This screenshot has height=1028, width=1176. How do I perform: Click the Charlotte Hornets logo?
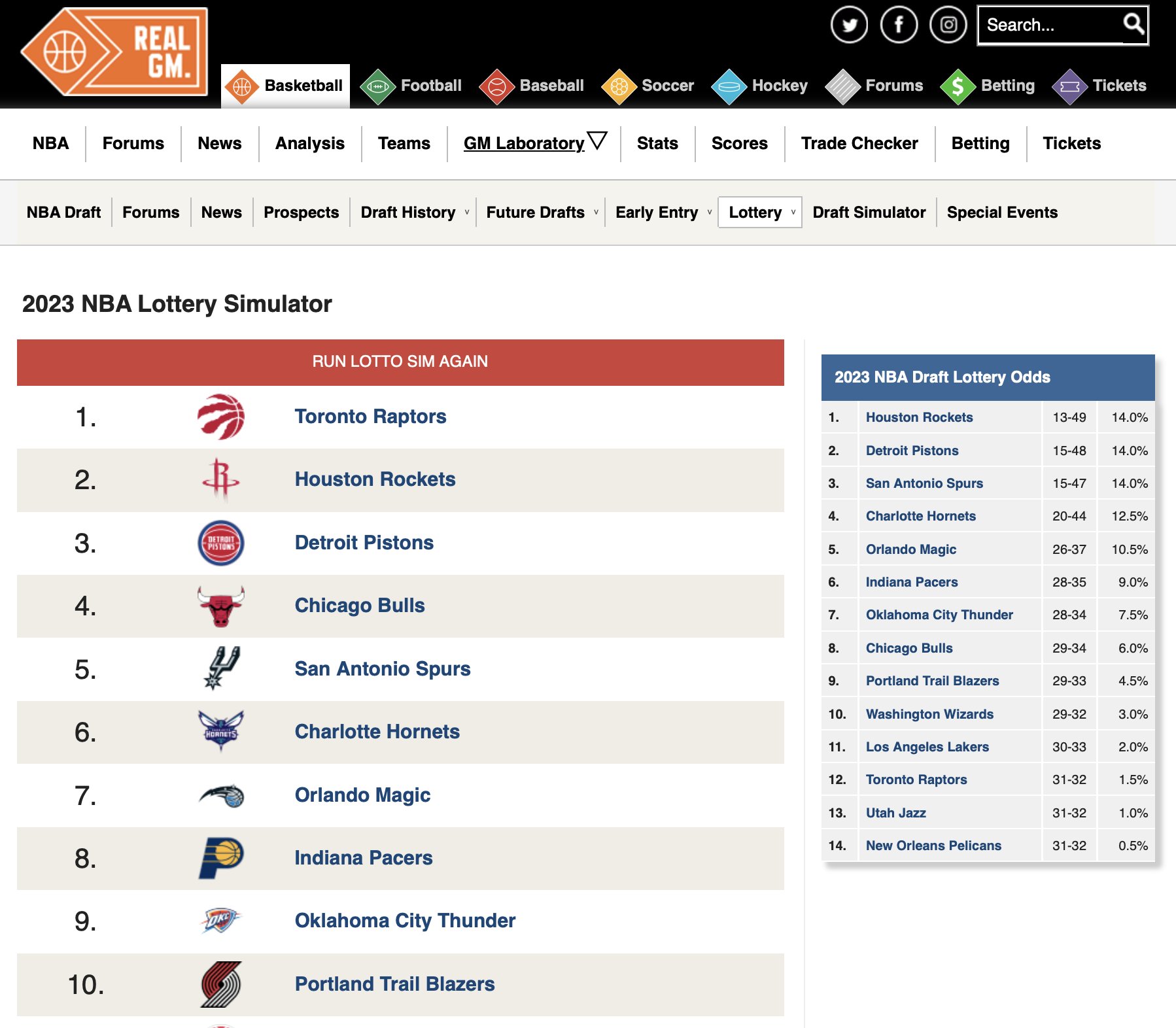[x=221, y=731]
